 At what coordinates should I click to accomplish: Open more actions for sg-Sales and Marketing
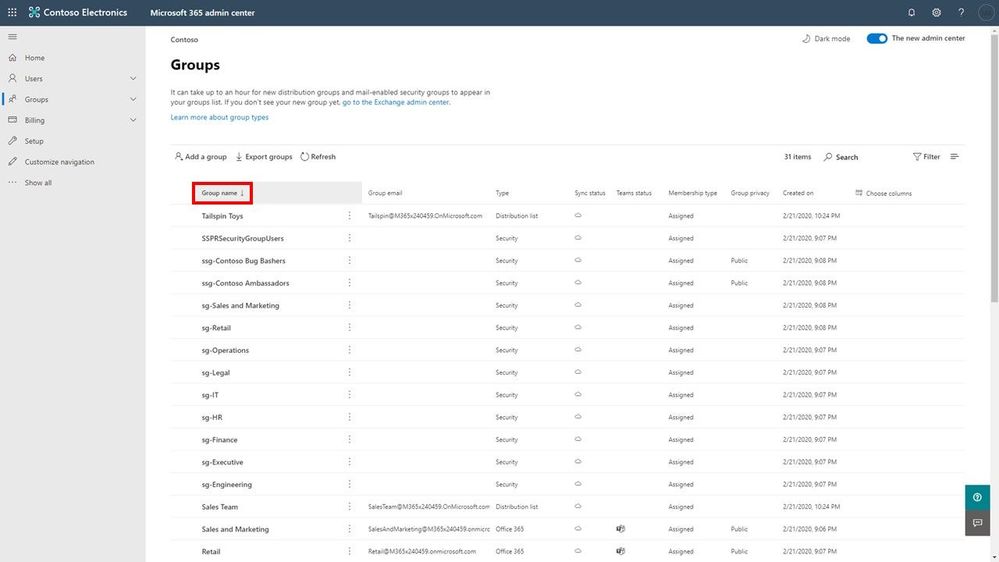pos(349,305)
